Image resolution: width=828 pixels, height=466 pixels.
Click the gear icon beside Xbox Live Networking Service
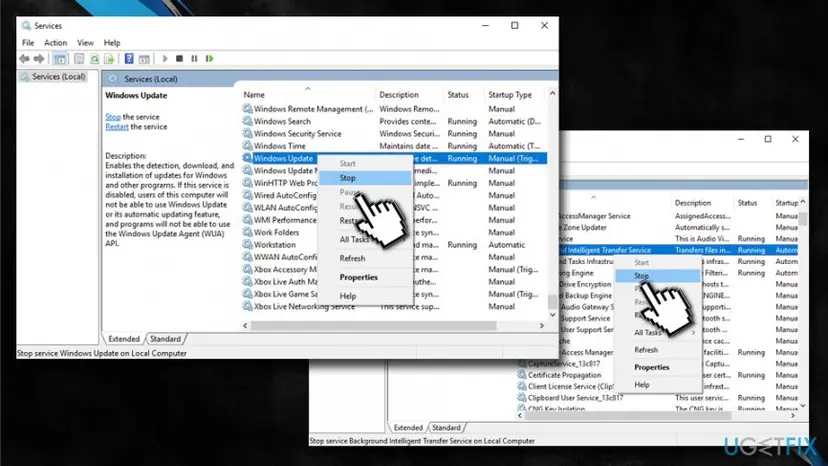tap(247, 306)
